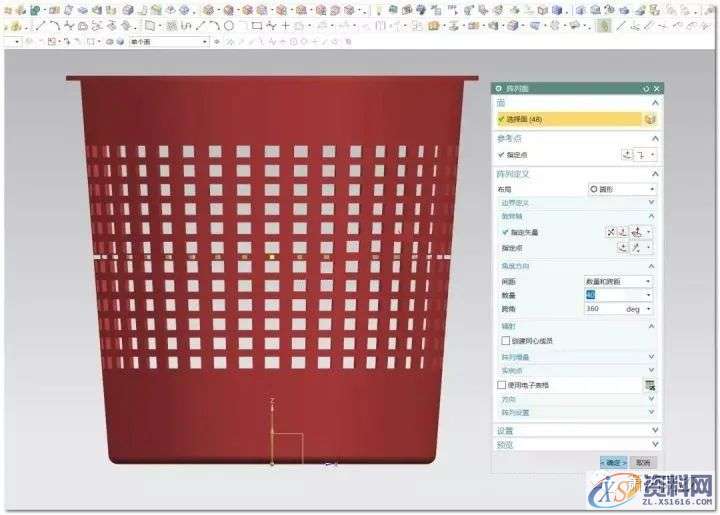Open the 单个面 selection filter dropdown
The height and width of the screenshot is (515, 720).
168,42
